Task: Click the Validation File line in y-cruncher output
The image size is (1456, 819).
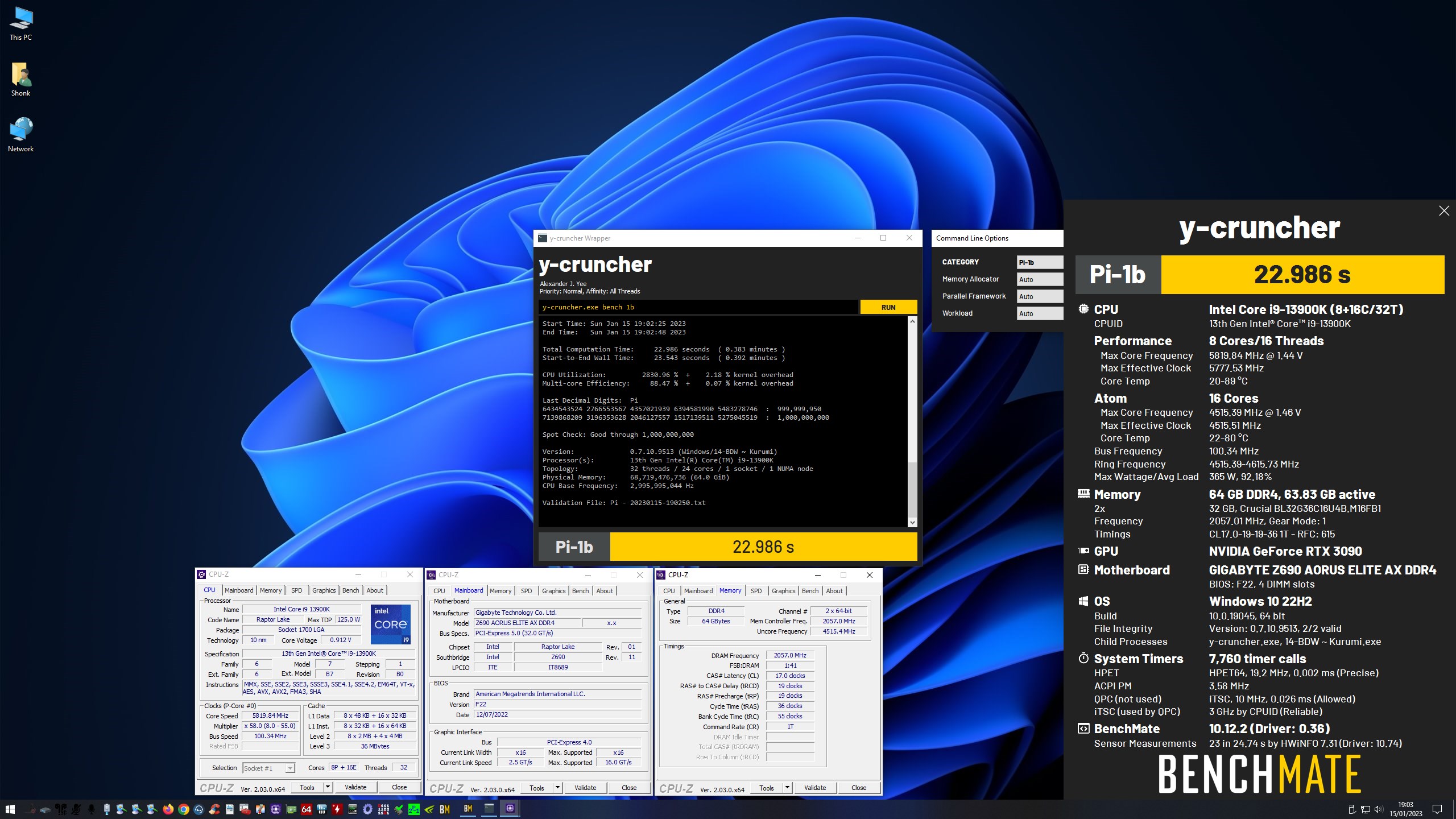Action: [x=624, y=503]
